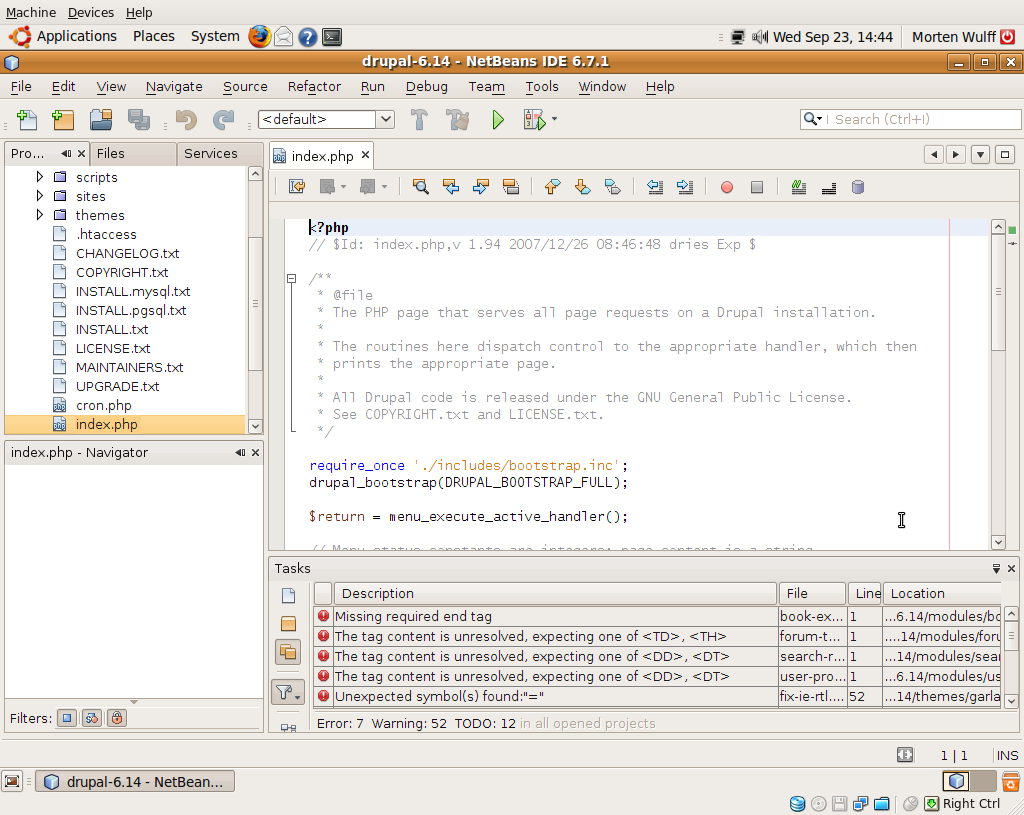The width and height of the screenshot is (1024, 815).
Task: Collapse the doc comment fold in editor
Action: click(292, 278)
